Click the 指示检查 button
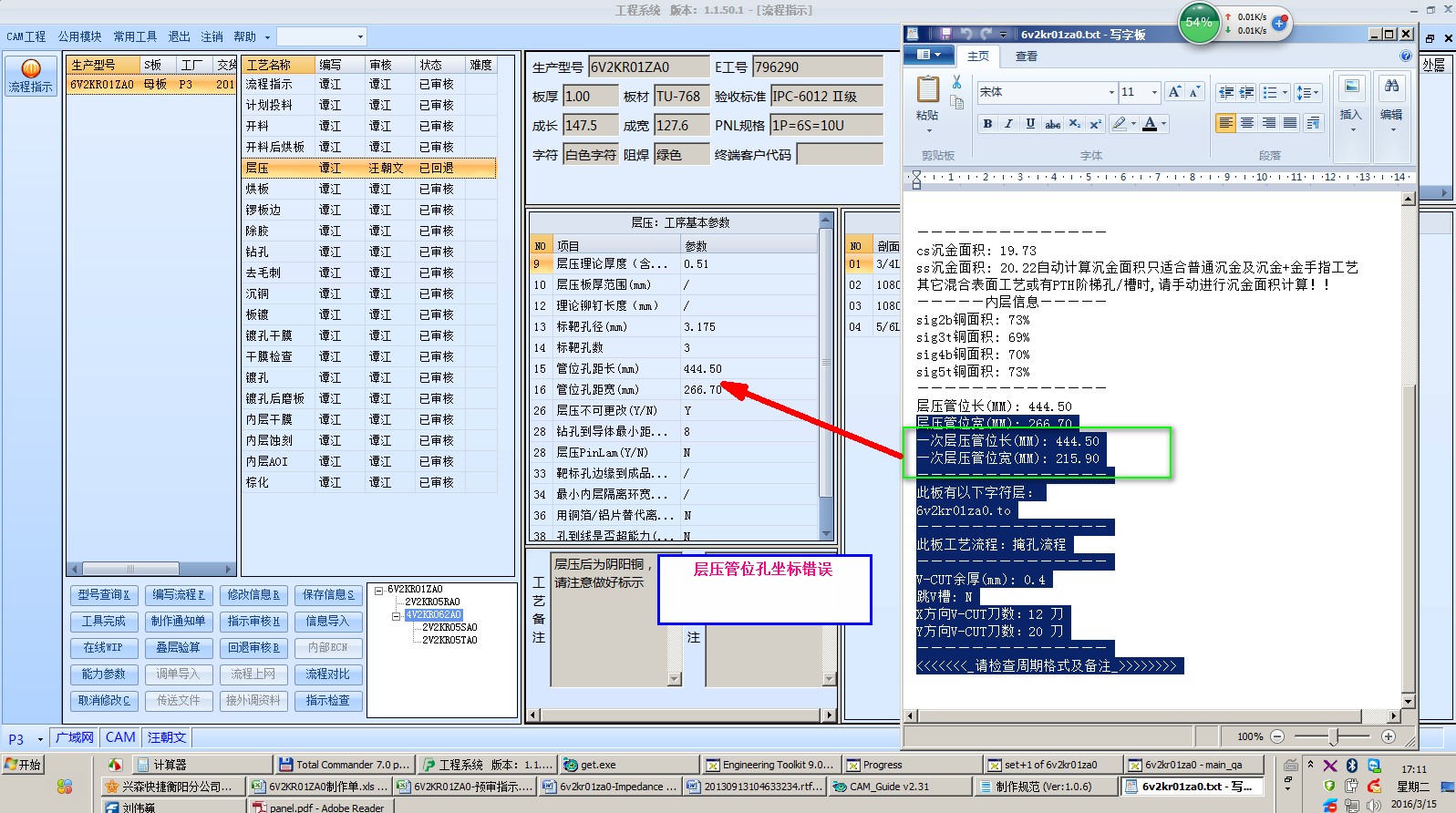The width and height of the screenshot is (1456, 813). [328, 701]
